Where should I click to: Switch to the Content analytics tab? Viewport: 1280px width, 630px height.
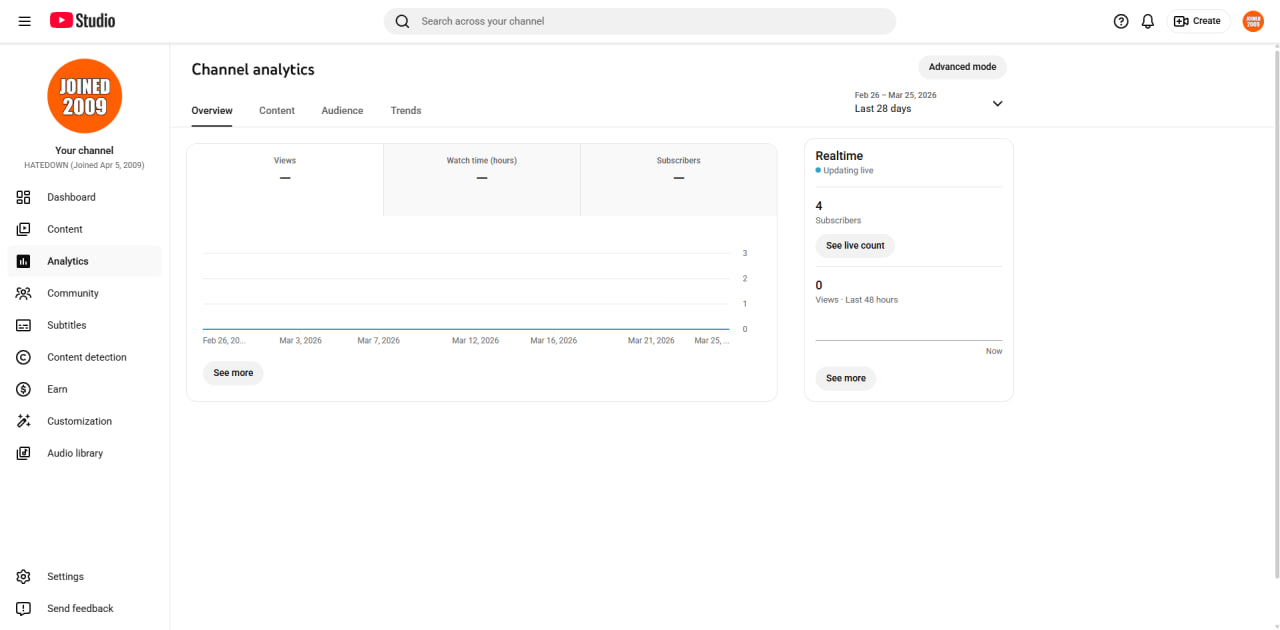[x=277, y=110]
